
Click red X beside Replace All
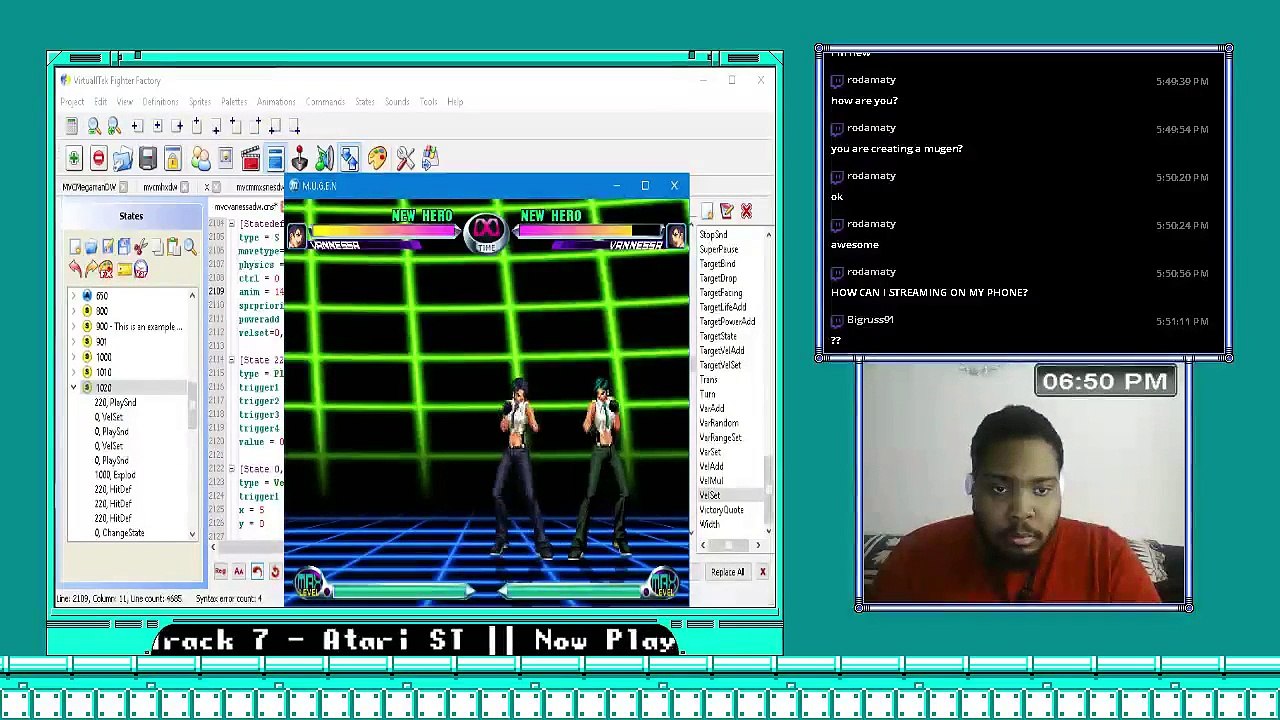coord(762,572)
